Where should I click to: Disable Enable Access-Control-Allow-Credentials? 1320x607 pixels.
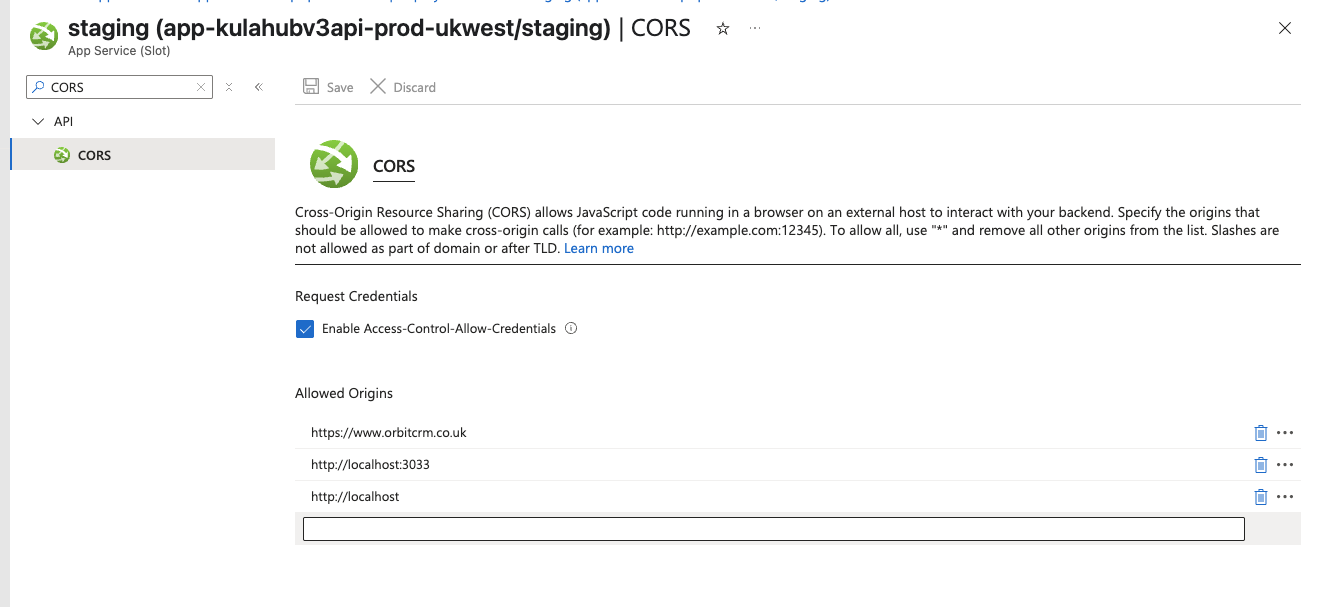[x=305, y=328]
